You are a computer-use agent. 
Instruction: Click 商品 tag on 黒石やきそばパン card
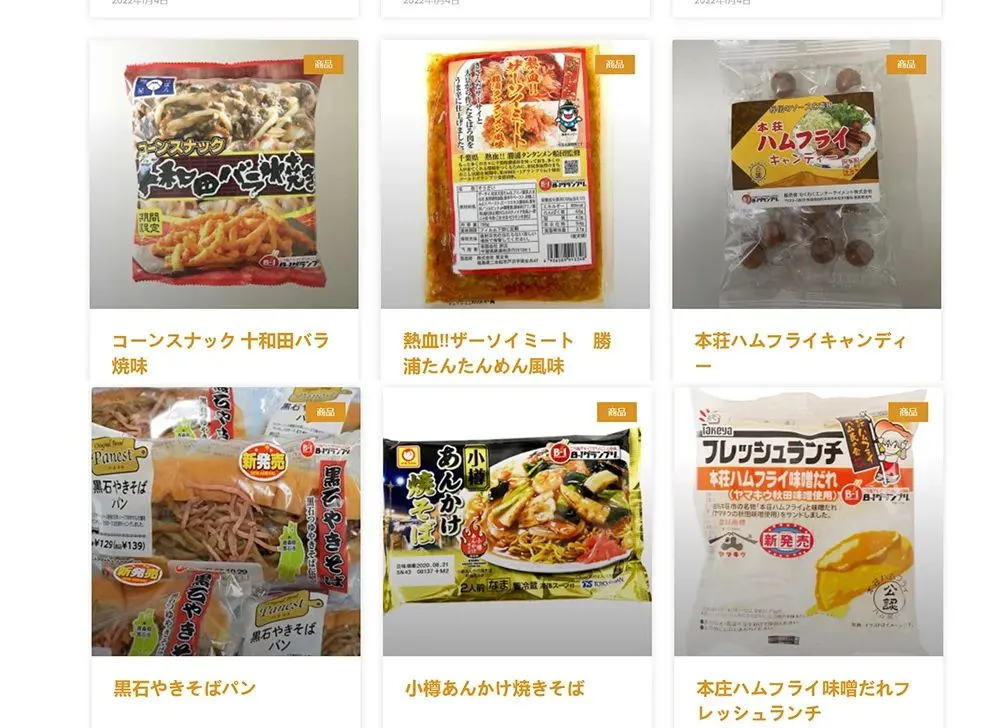click(x=325, y=412)
